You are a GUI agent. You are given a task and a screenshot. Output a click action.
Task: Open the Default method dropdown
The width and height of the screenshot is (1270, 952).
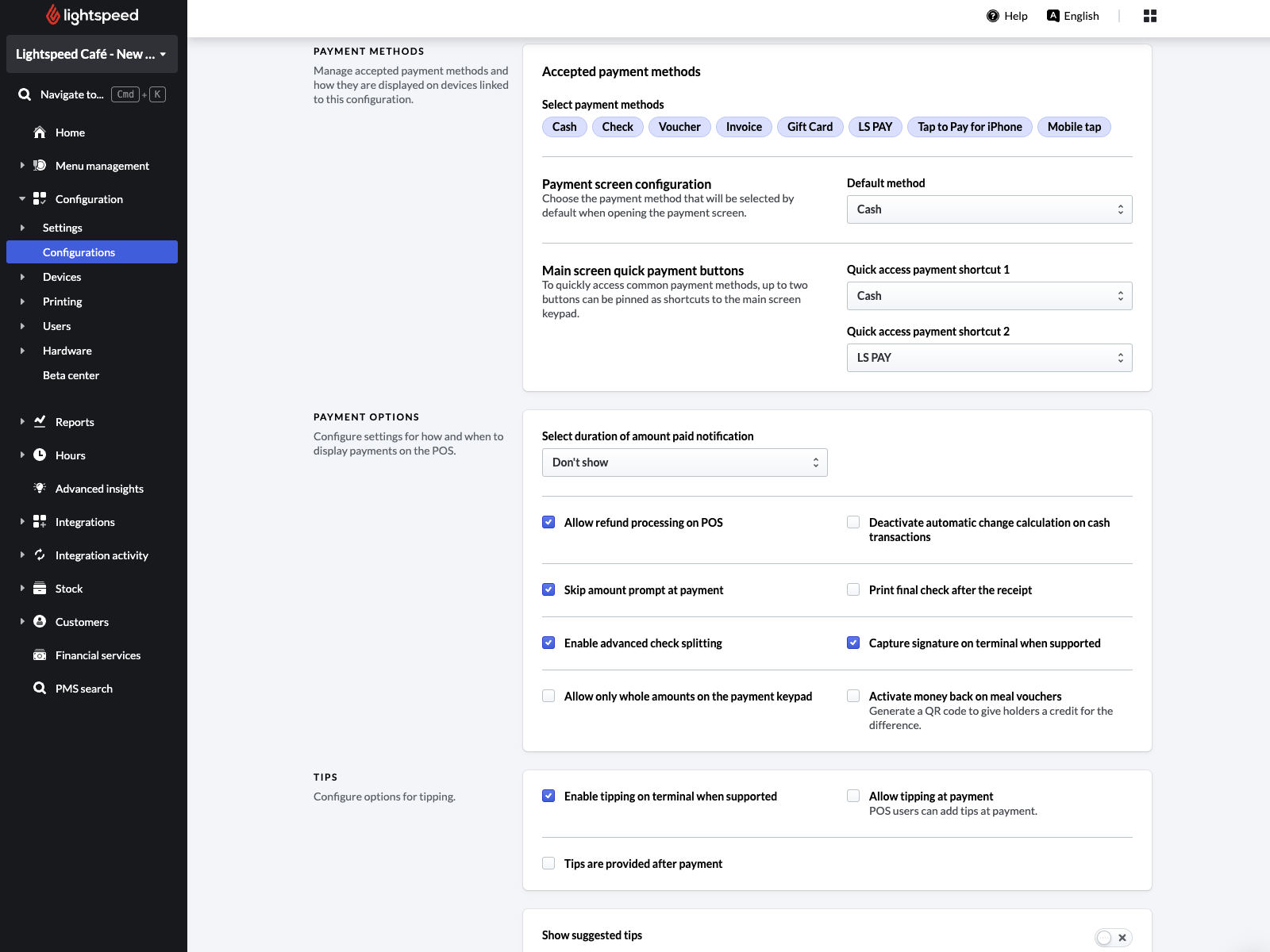pyautogui.click(x=989, y=209)
